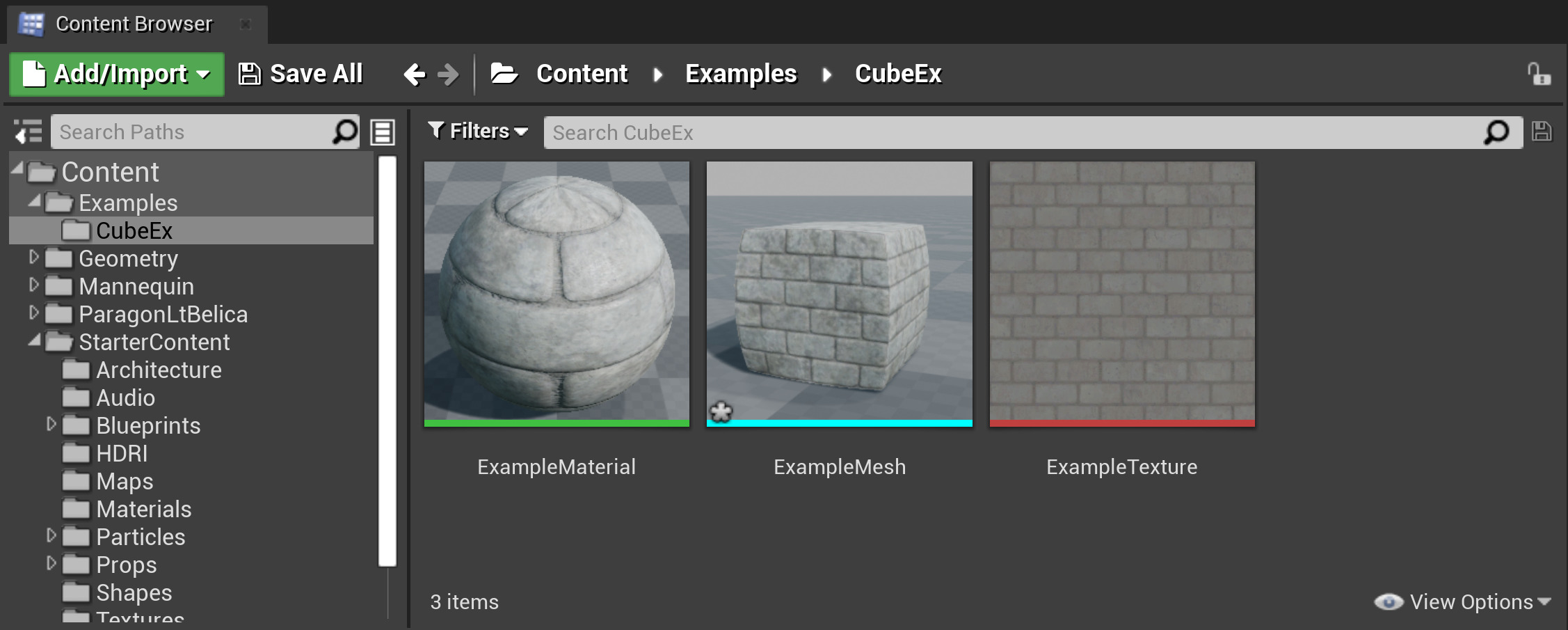
Task: Click the ExampleTexture name label
Action: tap(1122, 466)
